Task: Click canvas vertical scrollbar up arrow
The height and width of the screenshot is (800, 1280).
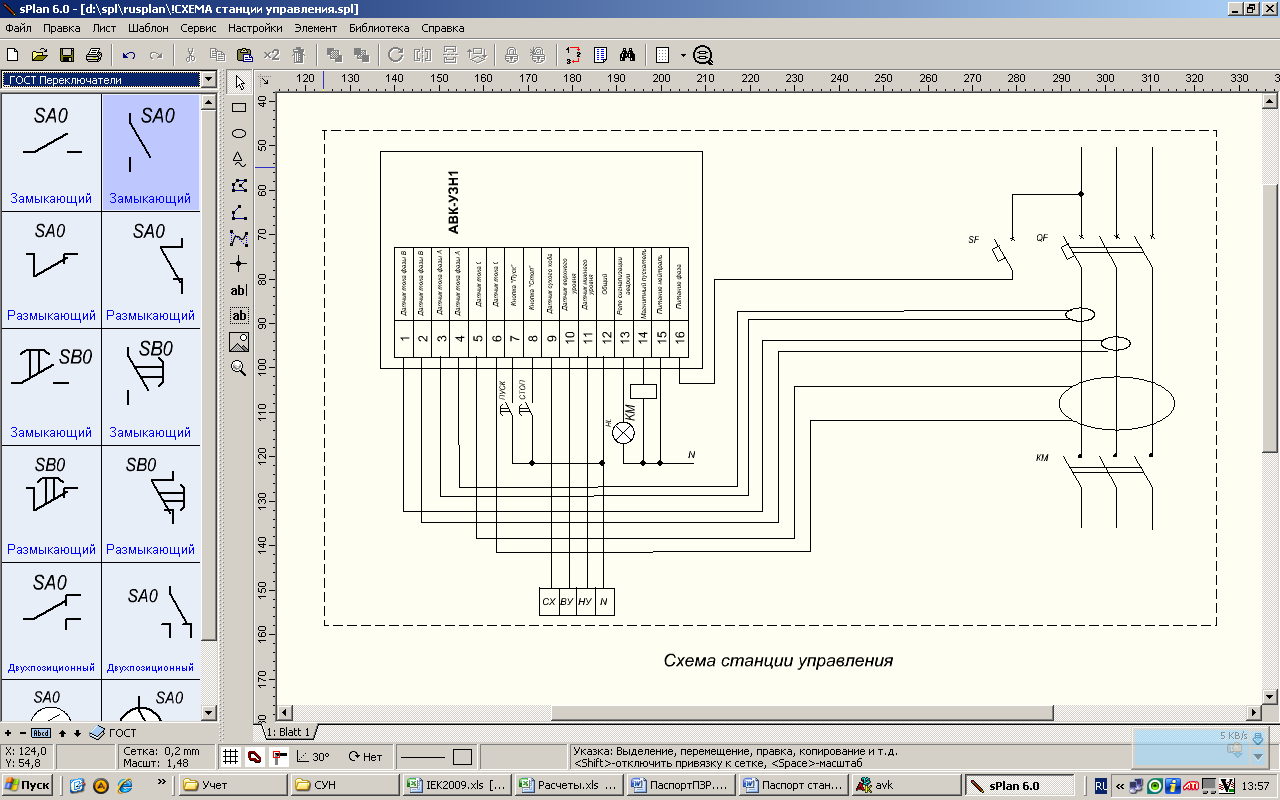Action: 1270,99
